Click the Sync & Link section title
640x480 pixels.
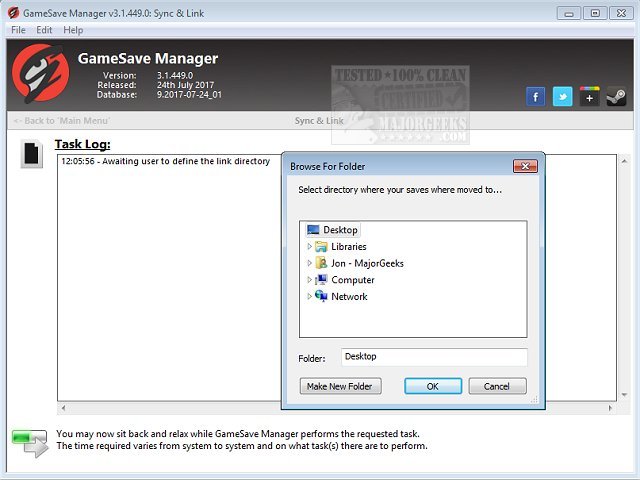point(319,121)
